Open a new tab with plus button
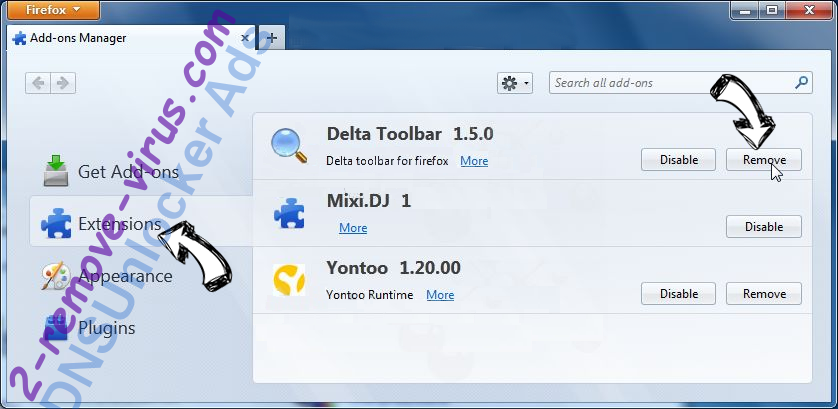The width and height of the screenshot is (838, 409). [x=272, y=38]
